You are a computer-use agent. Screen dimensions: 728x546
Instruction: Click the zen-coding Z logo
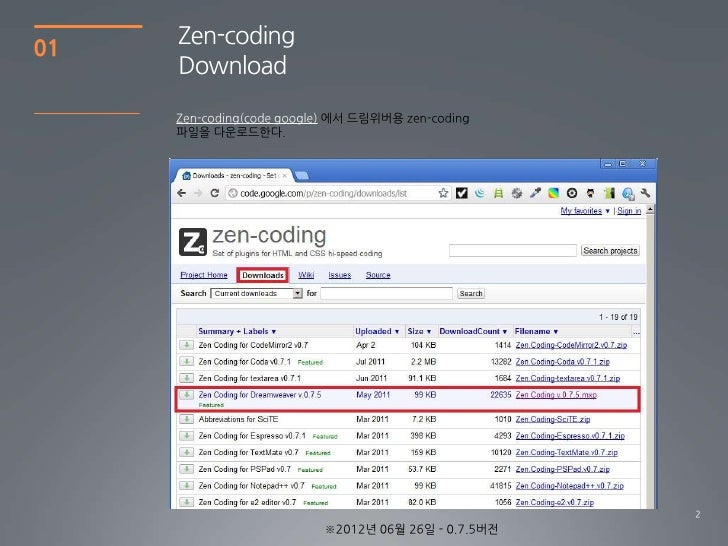pos(193,242)
